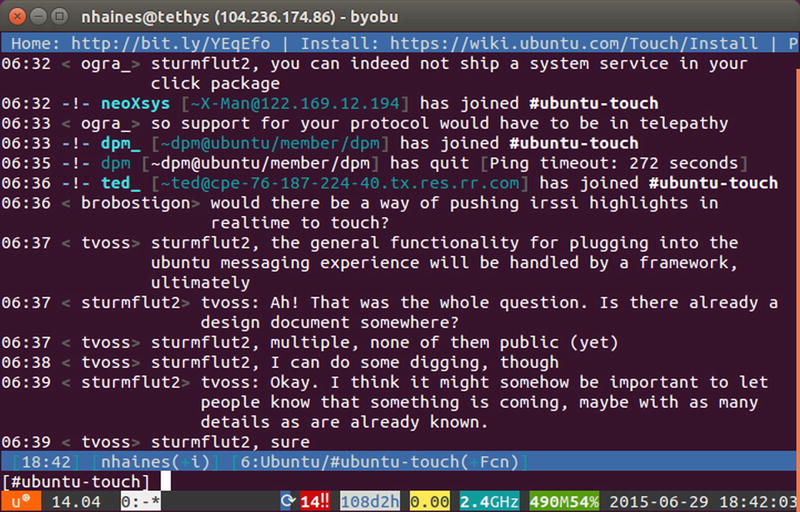Click brobostigon's nick in the 06:36 message
The height and width of the screenshot is (512, 800).
click(x=135, y=203)
